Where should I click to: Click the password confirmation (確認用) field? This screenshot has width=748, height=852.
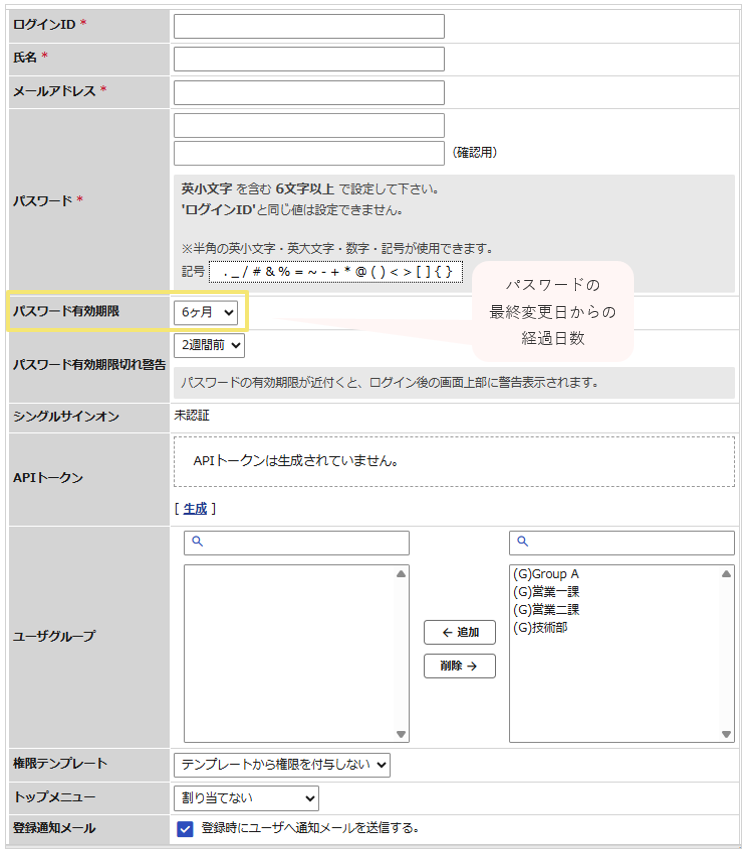pyautogui.click(x=309, y=153)
